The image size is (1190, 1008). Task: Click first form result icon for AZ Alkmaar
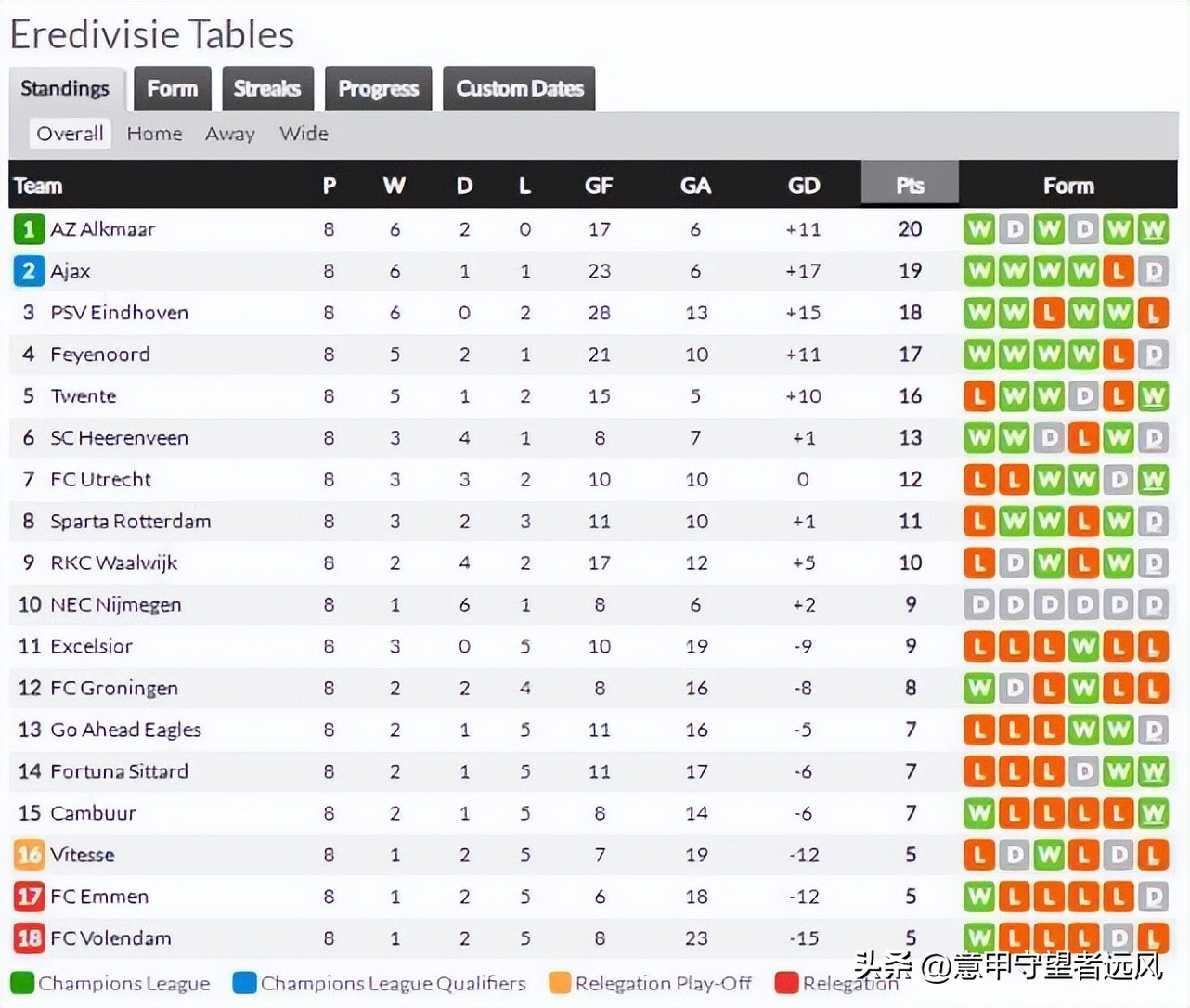[x=979, y=229]
